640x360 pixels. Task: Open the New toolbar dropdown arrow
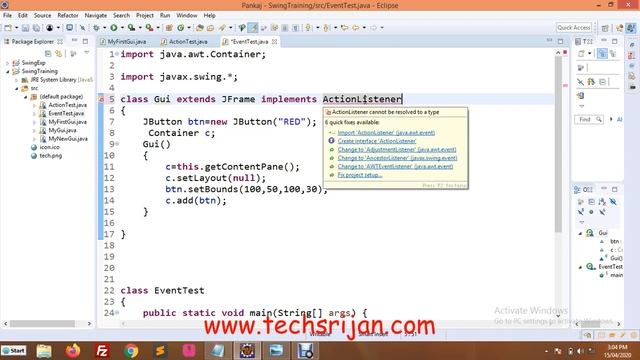pos(17,28)
